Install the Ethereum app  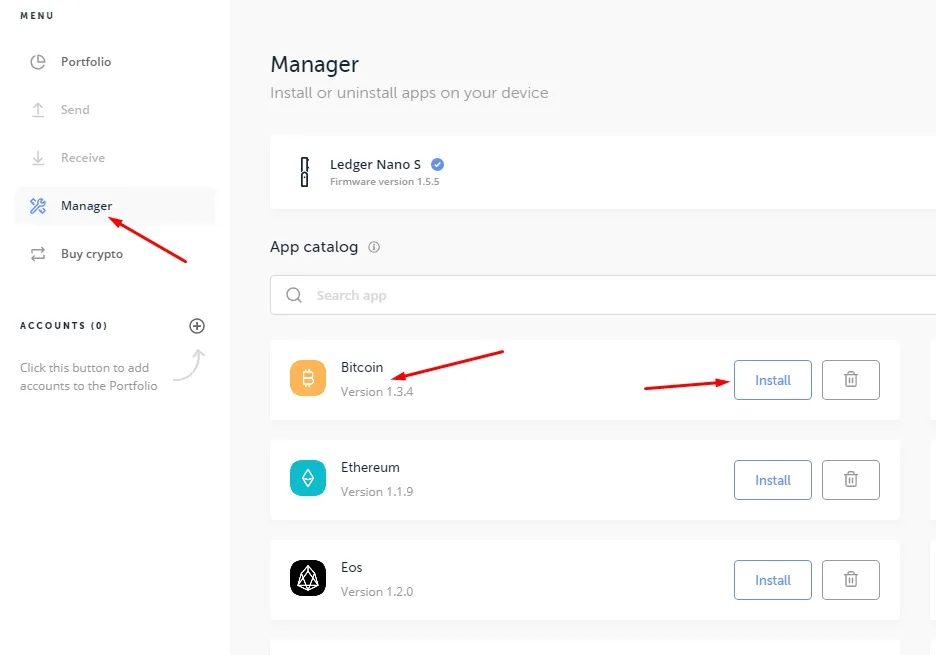click(x=772, y=480)
